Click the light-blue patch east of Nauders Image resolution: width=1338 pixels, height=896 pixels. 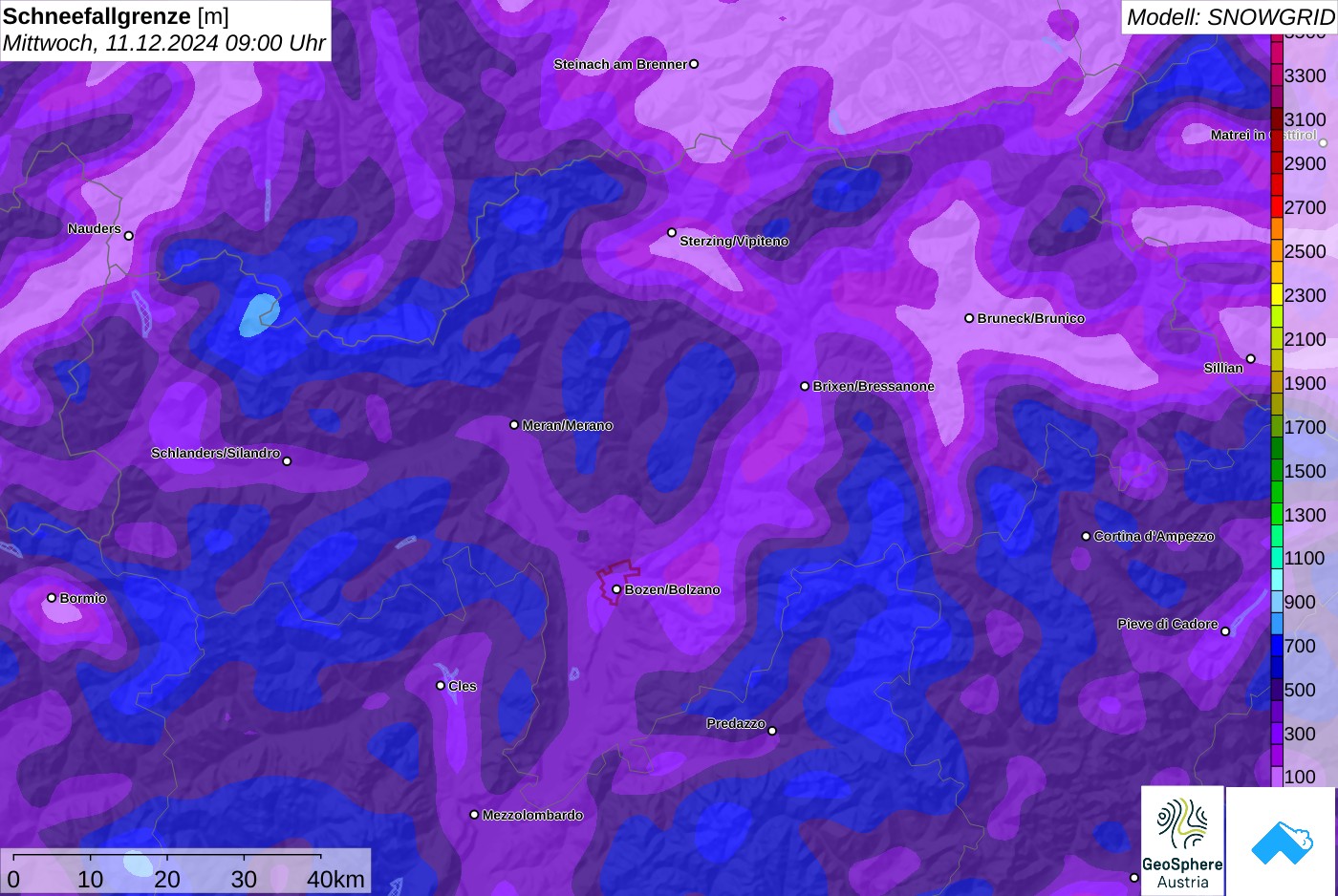tap(258, 315)
